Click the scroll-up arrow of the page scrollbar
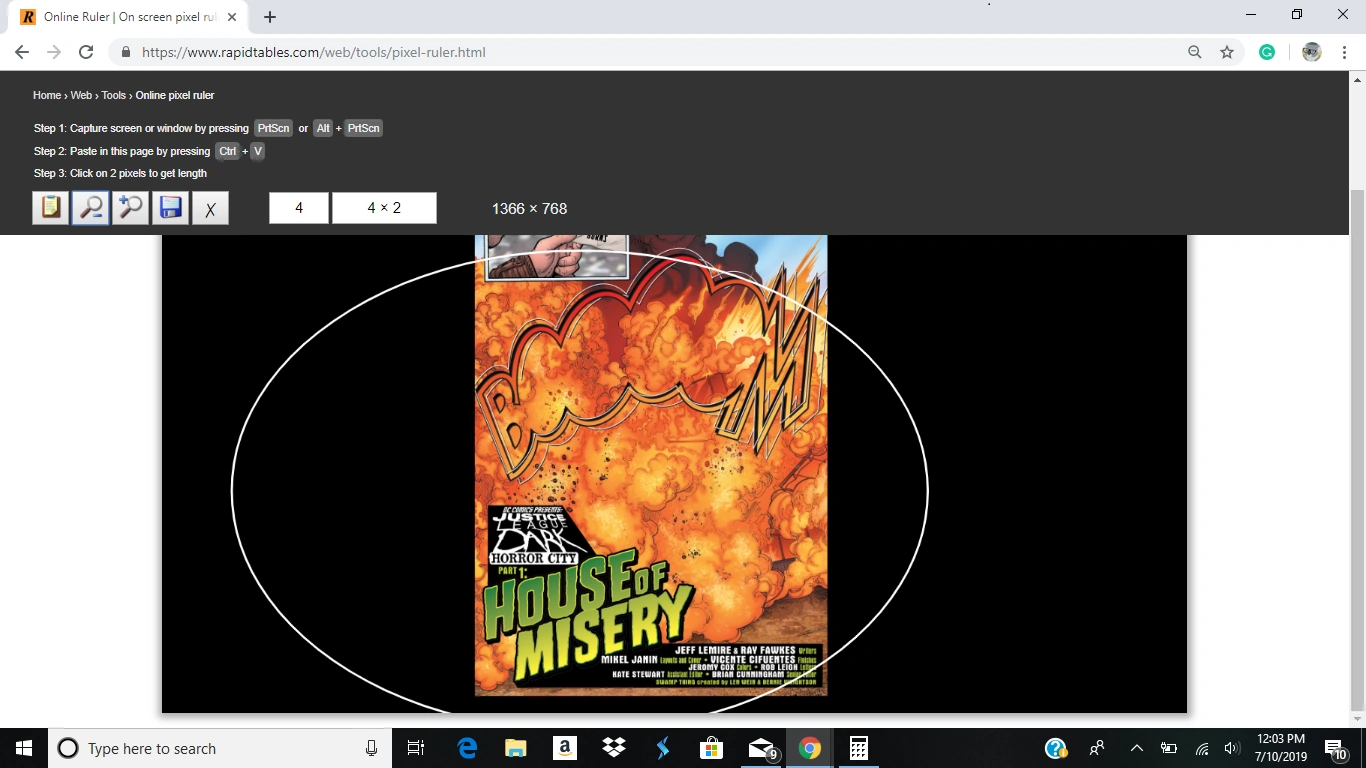1366x768 pixels. tap(1358, 79)
